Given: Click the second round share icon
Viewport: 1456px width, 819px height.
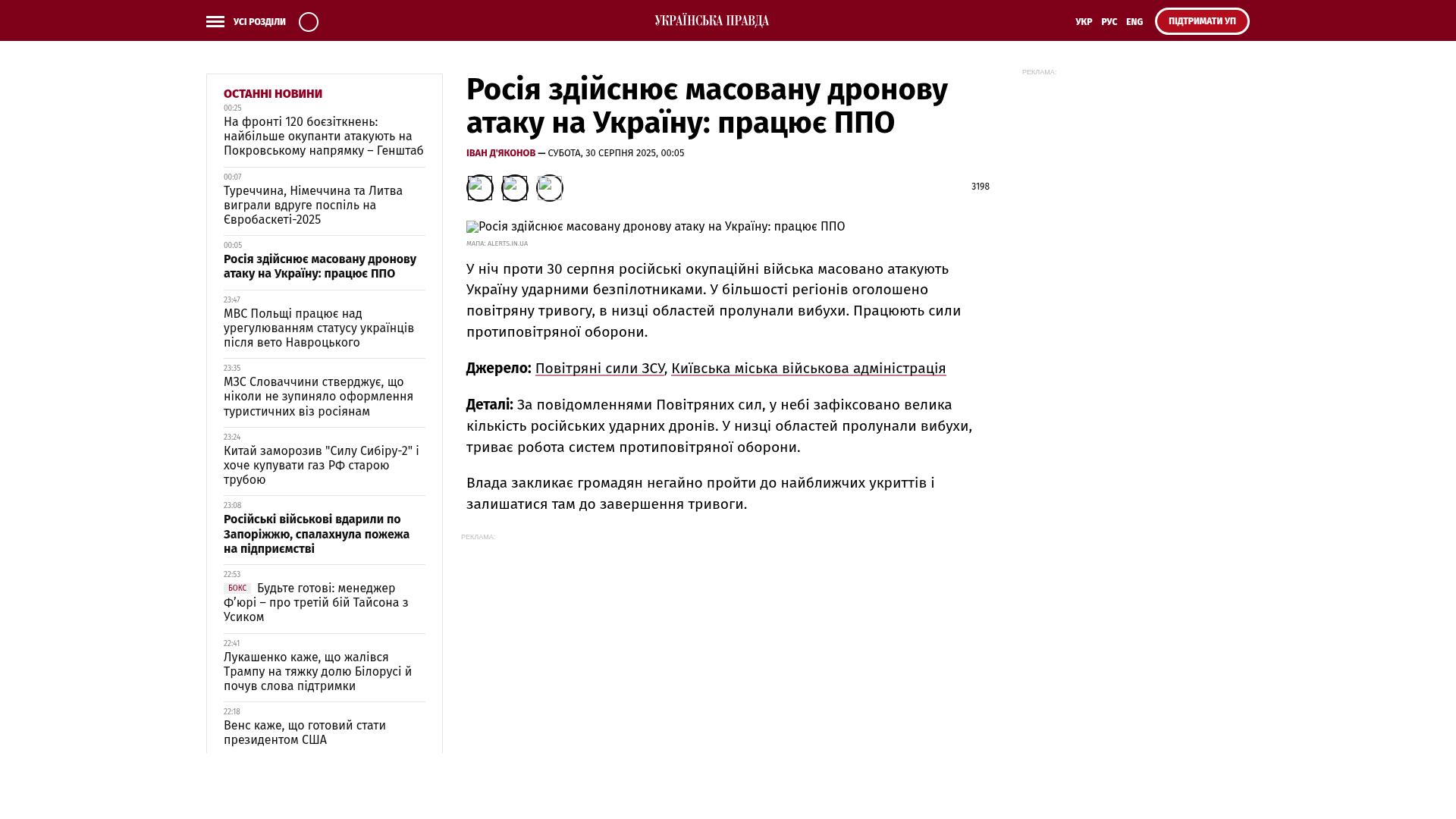Looking at the screenshot, I should [515, 188].
